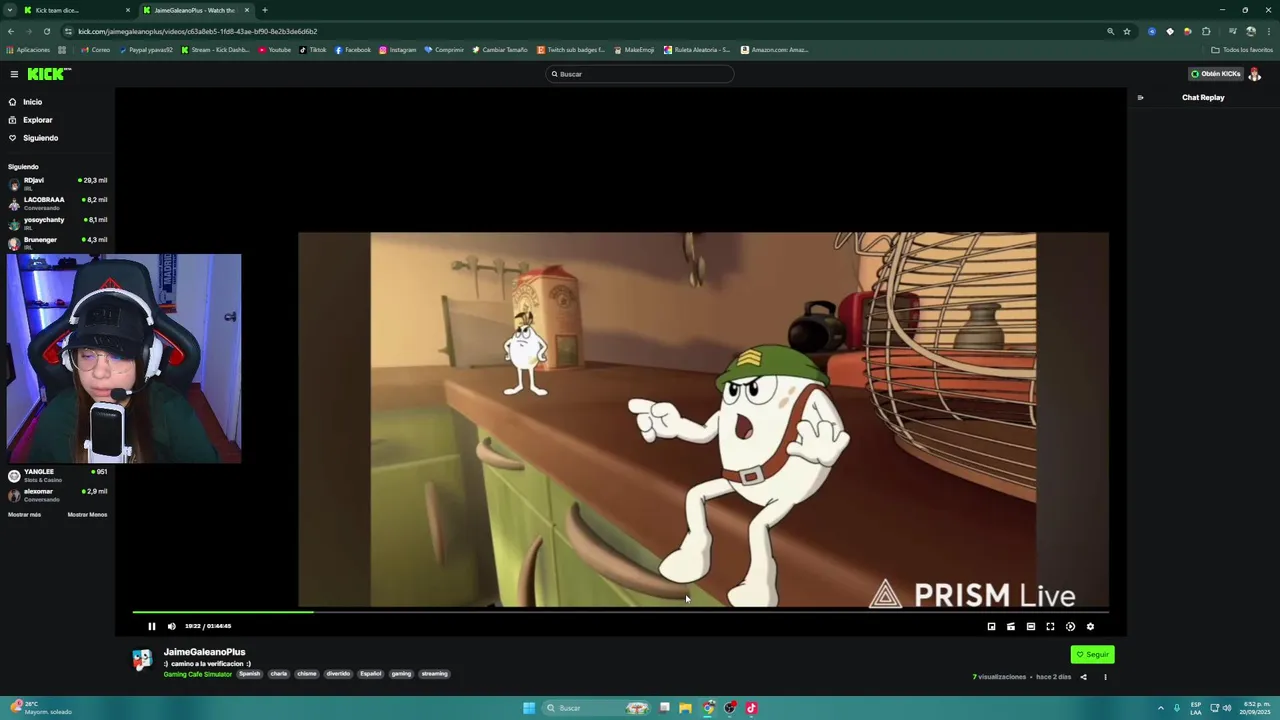1280x720 pixels.
Task: Open the browser extensions puzzle icon
Action: click(x=1206, y=31)
